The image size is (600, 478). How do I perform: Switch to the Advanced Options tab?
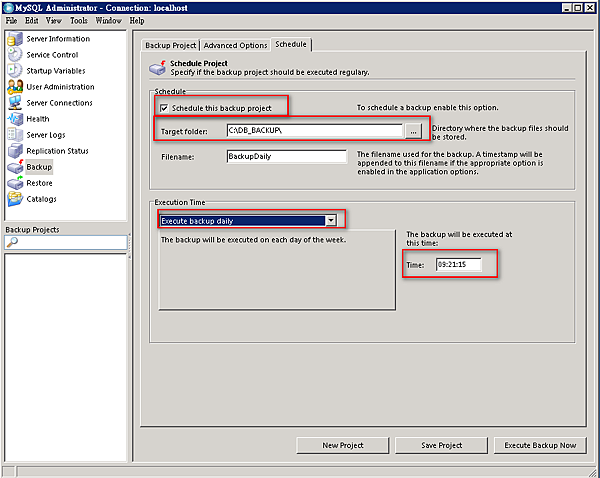click(235, 46)
